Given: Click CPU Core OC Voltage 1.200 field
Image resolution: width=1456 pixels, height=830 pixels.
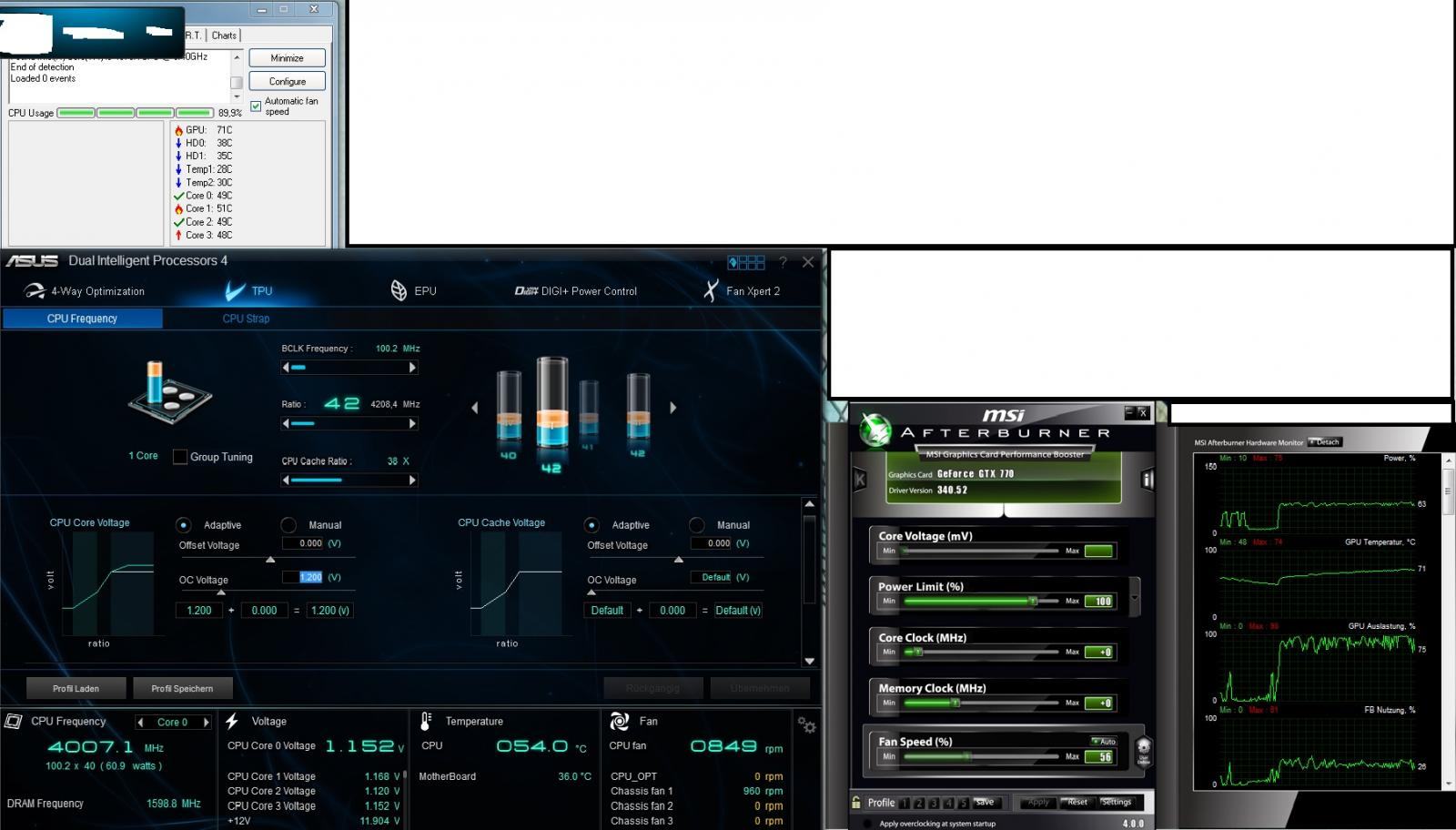Looking at the screenshot, I should click(x=303, y=577).
